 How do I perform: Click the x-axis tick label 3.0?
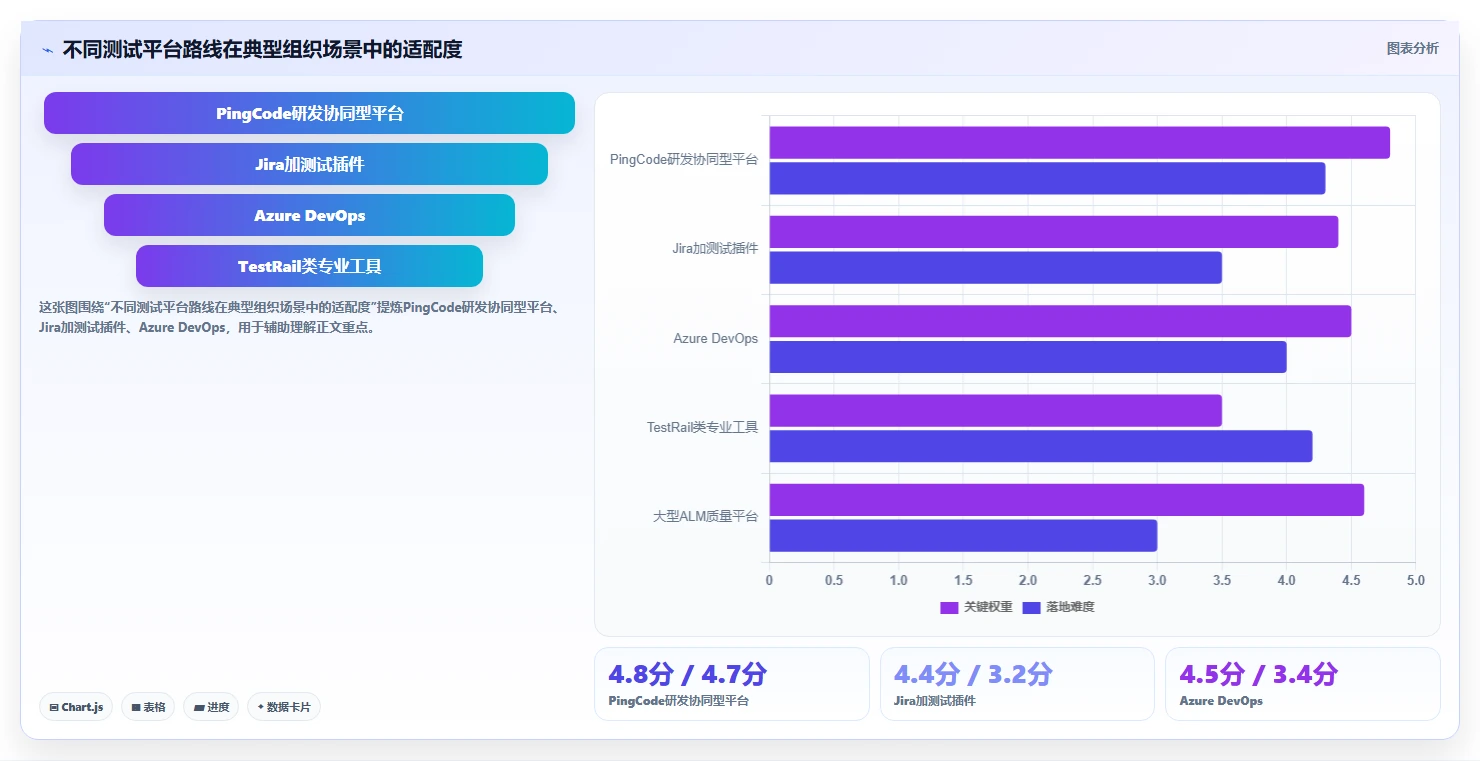[x=1157, y=580]
